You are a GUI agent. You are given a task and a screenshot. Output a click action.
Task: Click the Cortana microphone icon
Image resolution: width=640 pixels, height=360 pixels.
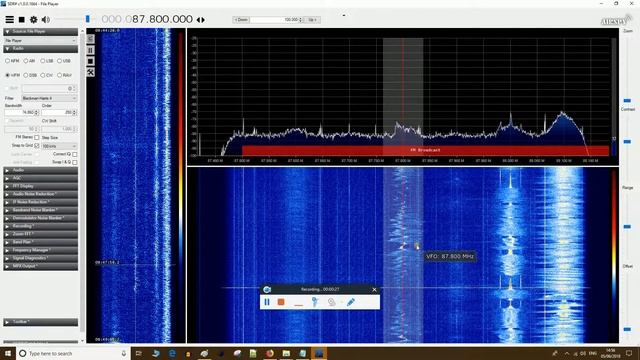pos(124,353)
